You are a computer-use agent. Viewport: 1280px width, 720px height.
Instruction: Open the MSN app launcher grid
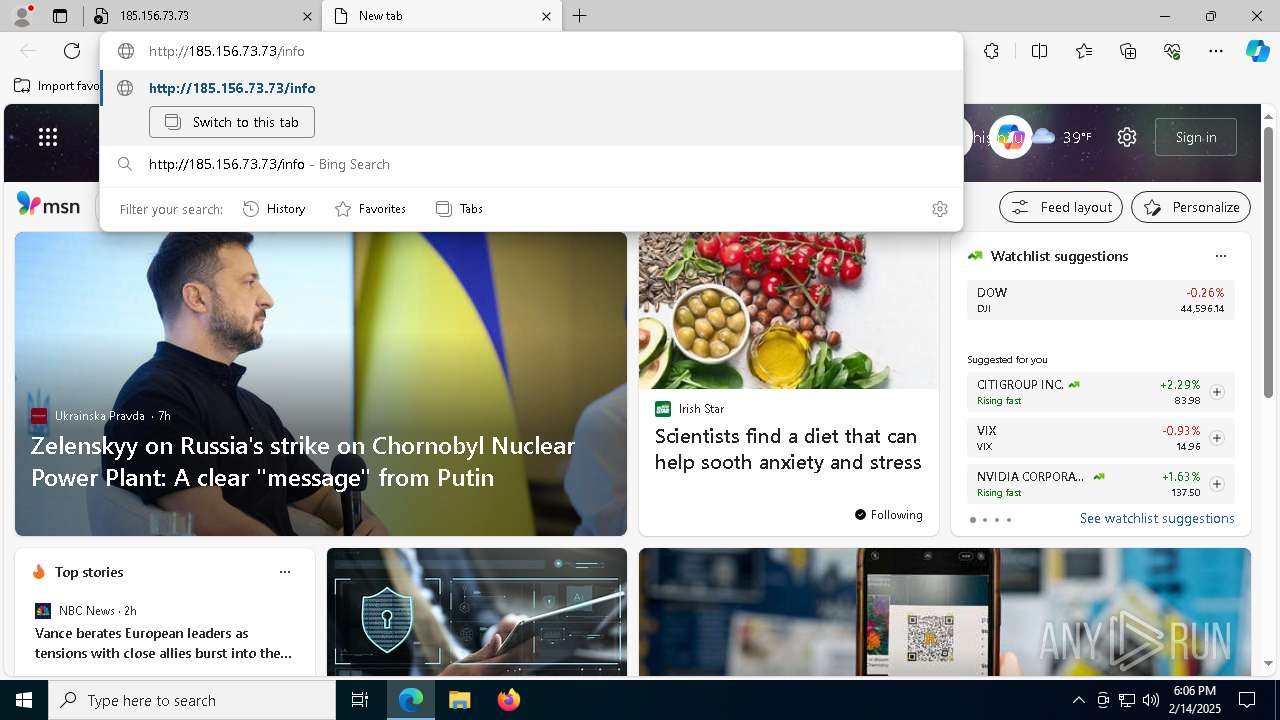click(48, 137)
